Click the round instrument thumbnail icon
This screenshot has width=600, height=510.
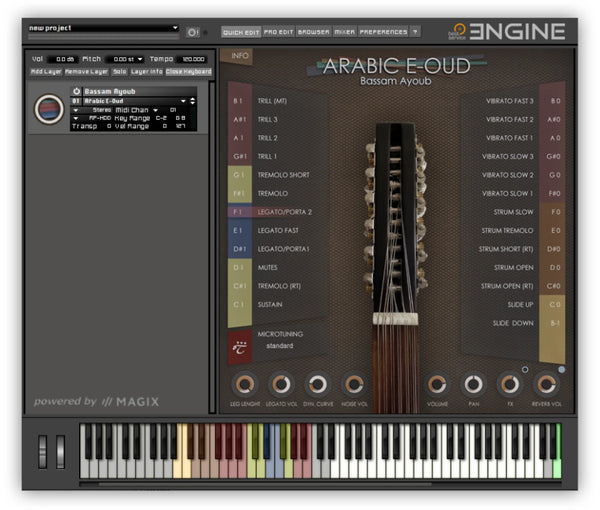tap(48, 109)
